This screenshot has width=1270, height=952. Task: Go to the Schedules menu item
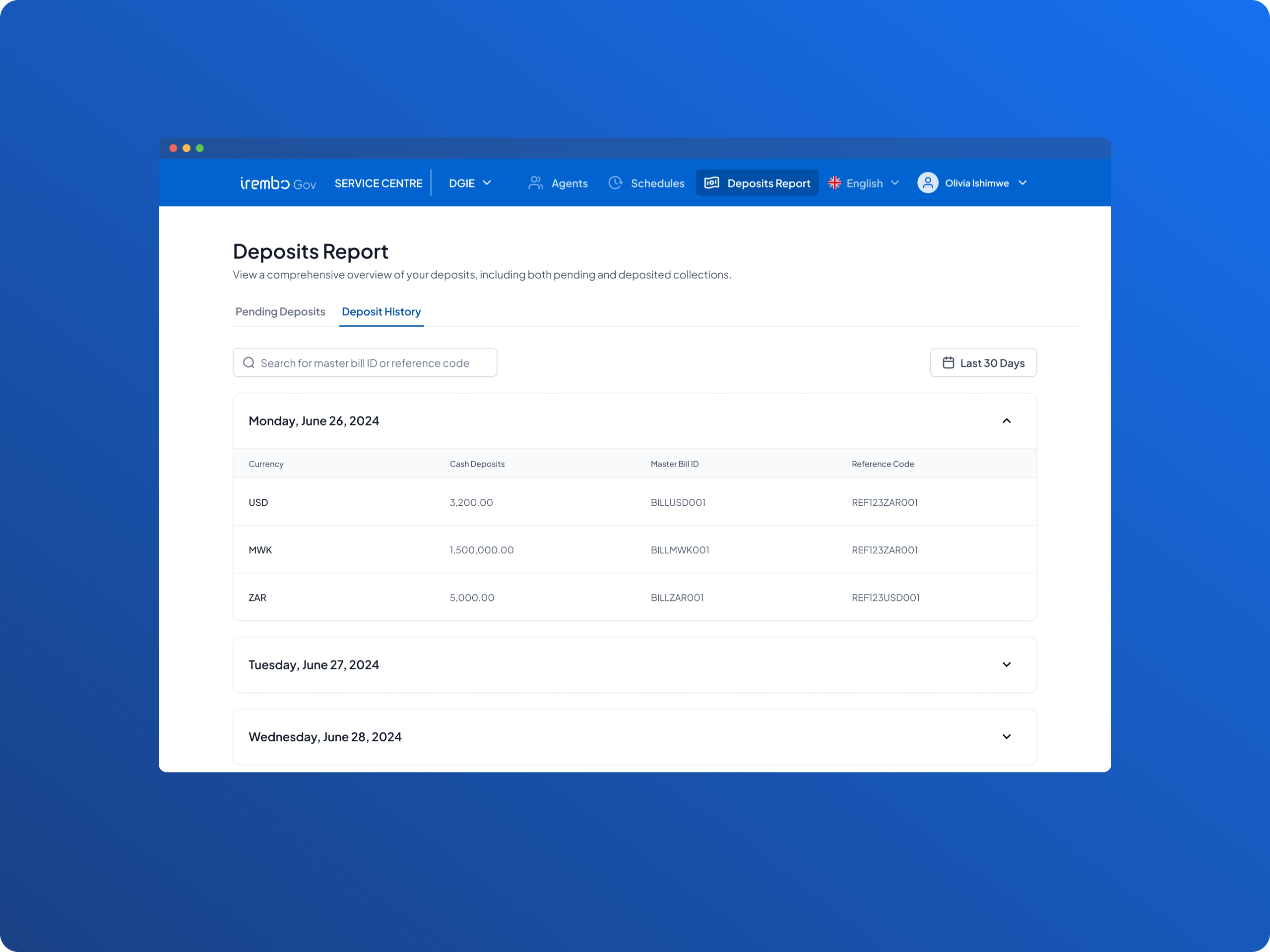(x=646, y=183)
